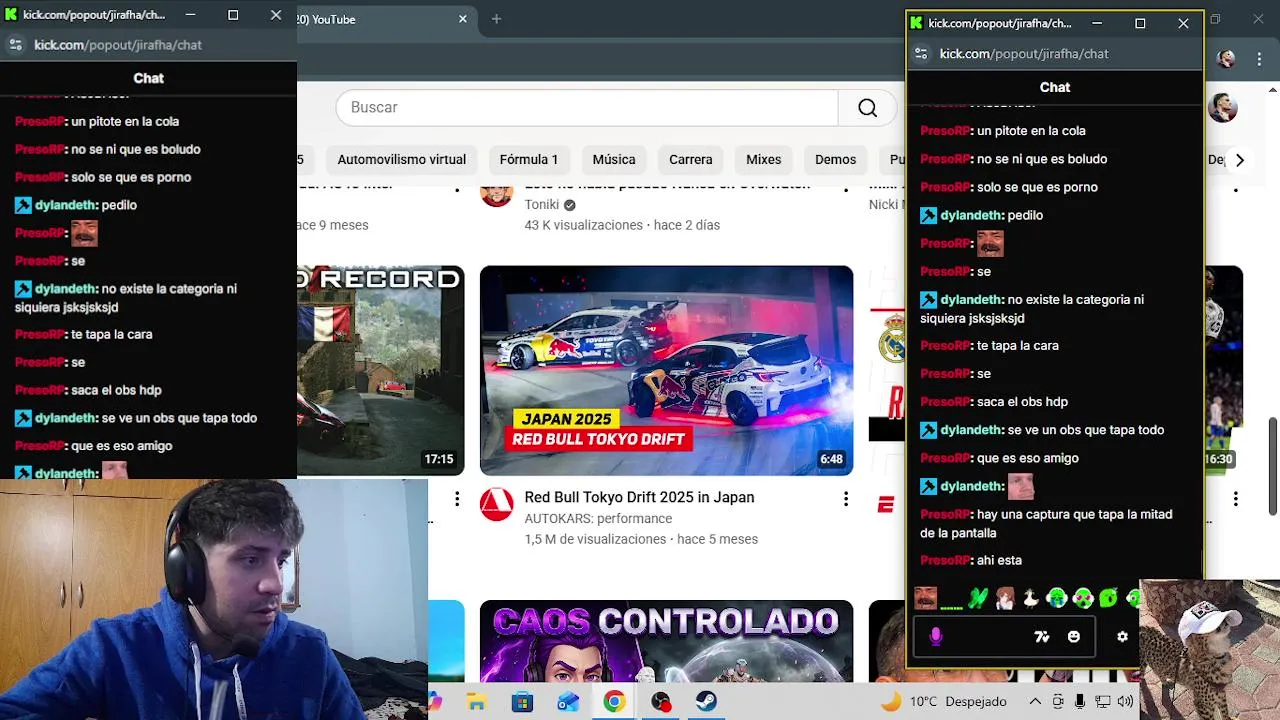Click site info icon in left chat address bar
Screen dimensions: 1280x720
click(15, 45)
